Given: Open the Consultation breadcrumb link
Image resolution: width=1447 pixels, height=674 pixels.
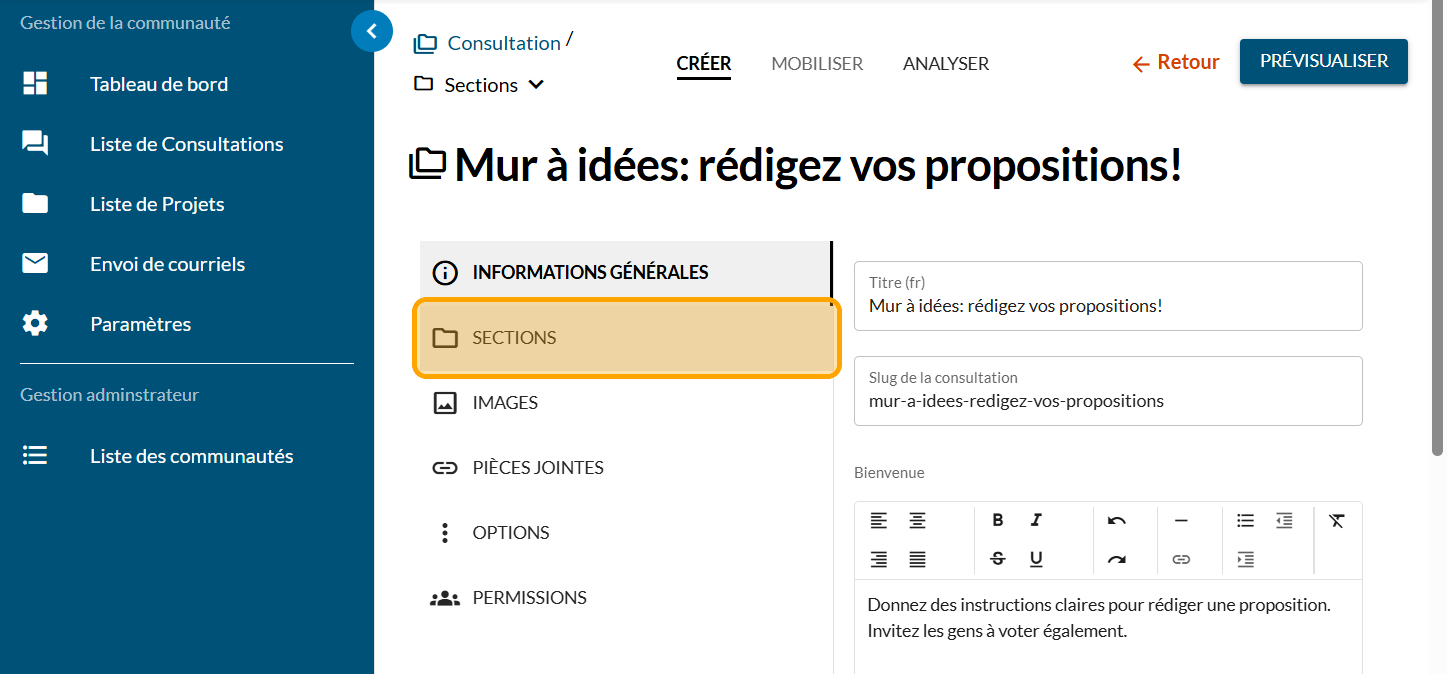Looking at the screenshot, I should (x=503, y=43).
